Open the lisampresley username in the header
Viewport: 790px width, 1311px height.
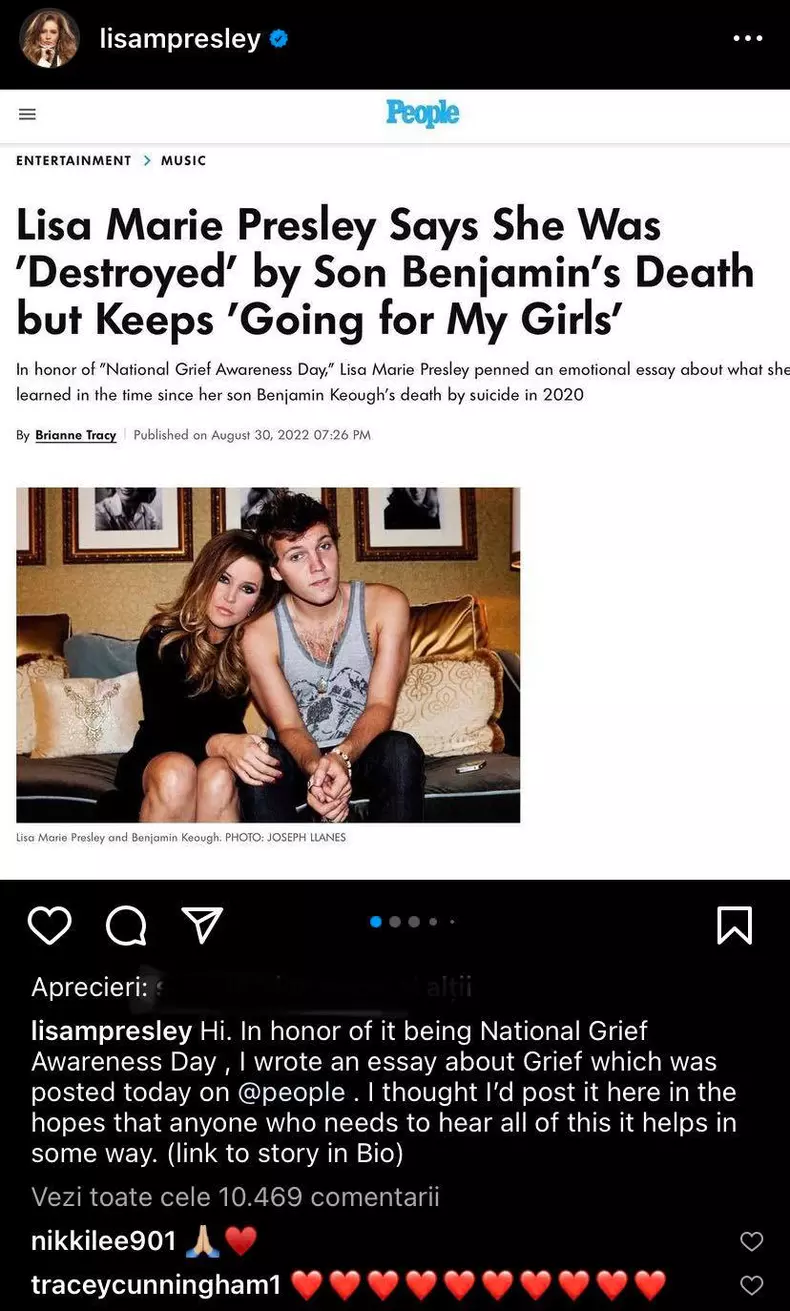pos(180,39)
